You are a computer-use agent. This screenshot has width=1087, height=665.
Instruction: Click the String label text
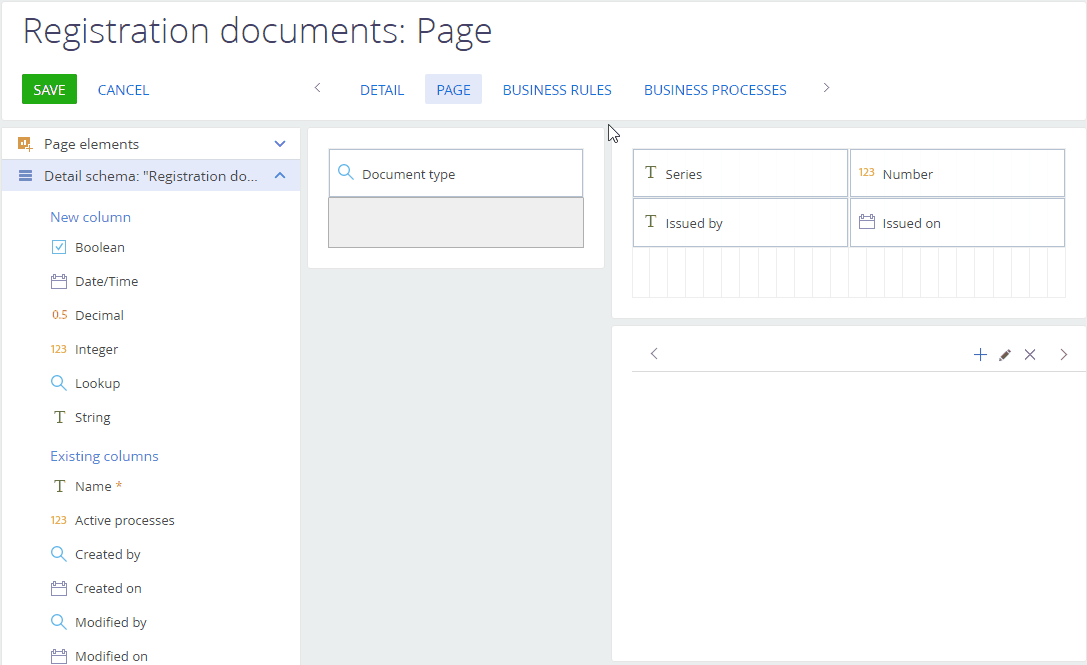click(93, 417)
